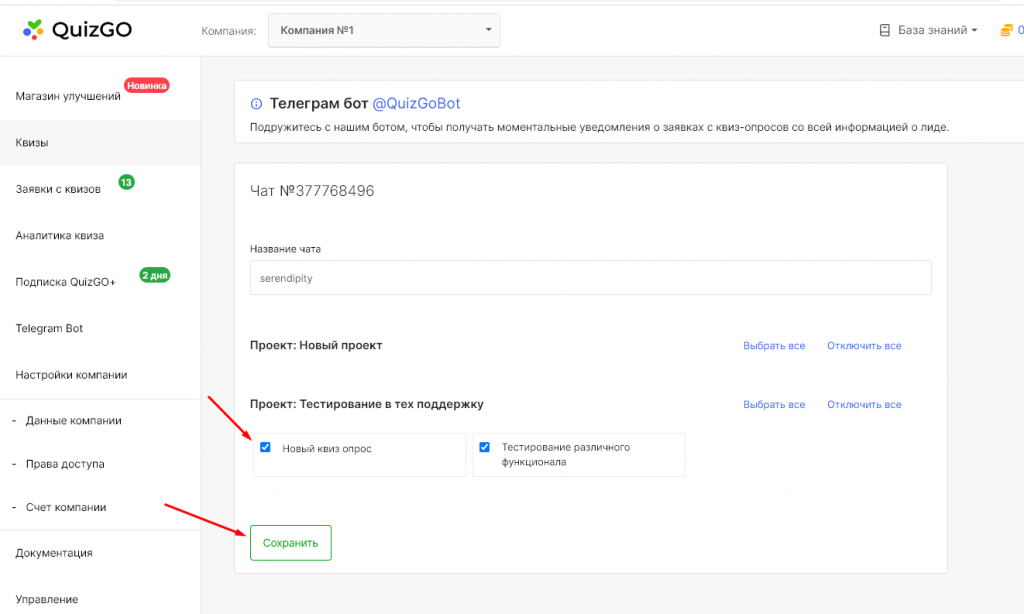Click the QuizGO logo icon

tap(33, 29)
